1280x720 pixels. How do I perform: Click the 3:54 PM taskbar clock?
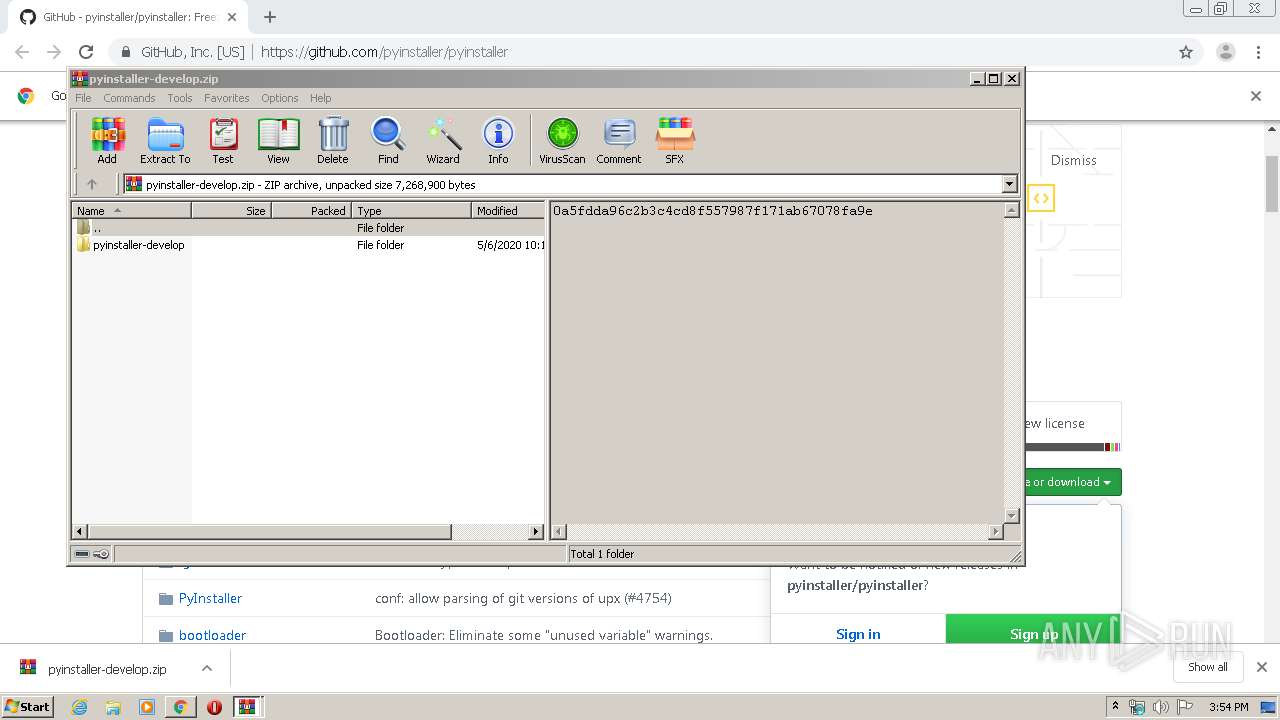[x=1228, y=707]
